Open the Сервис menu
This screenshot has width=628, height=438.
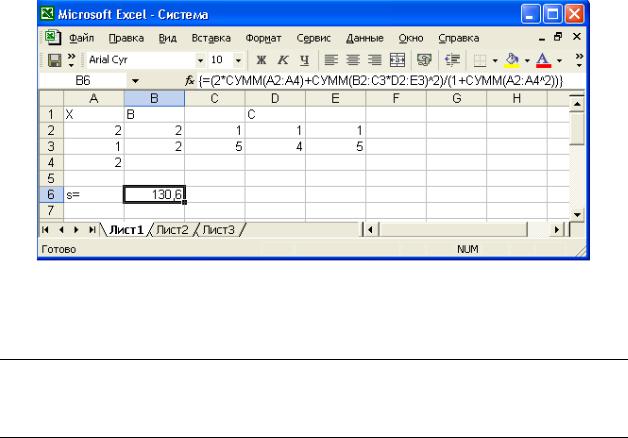(314, 38)
